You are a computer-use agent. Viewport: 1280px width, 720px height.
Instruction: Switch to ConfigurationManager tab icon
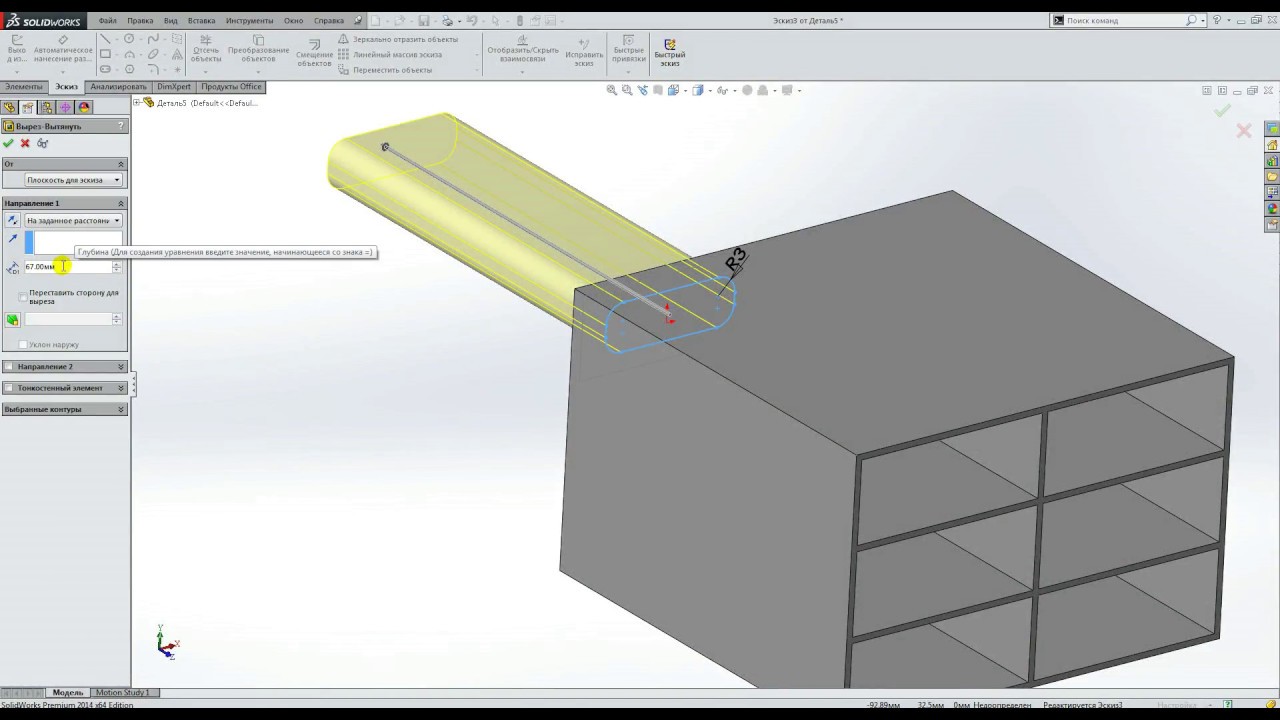pos(47,107)
